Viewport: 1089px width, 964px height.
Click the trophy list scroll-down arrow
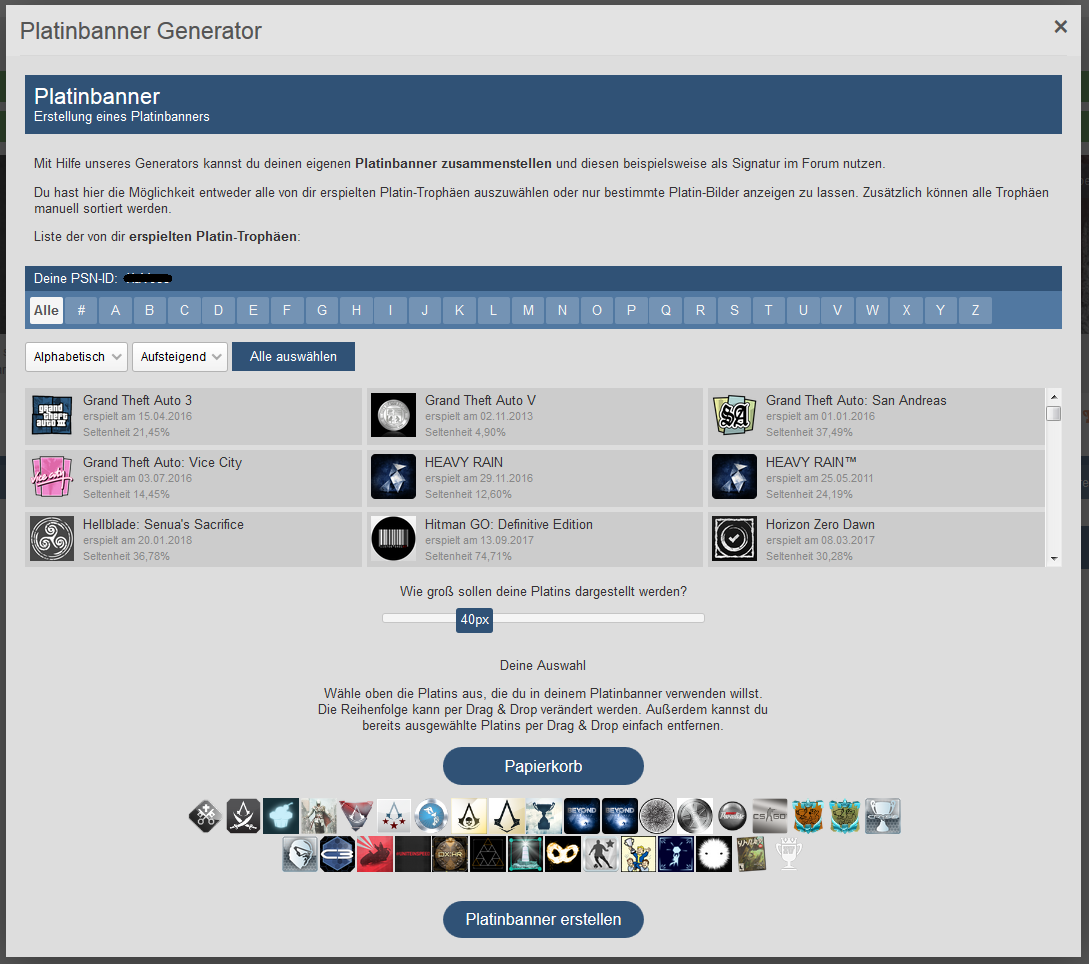(x=1054, y=558)
